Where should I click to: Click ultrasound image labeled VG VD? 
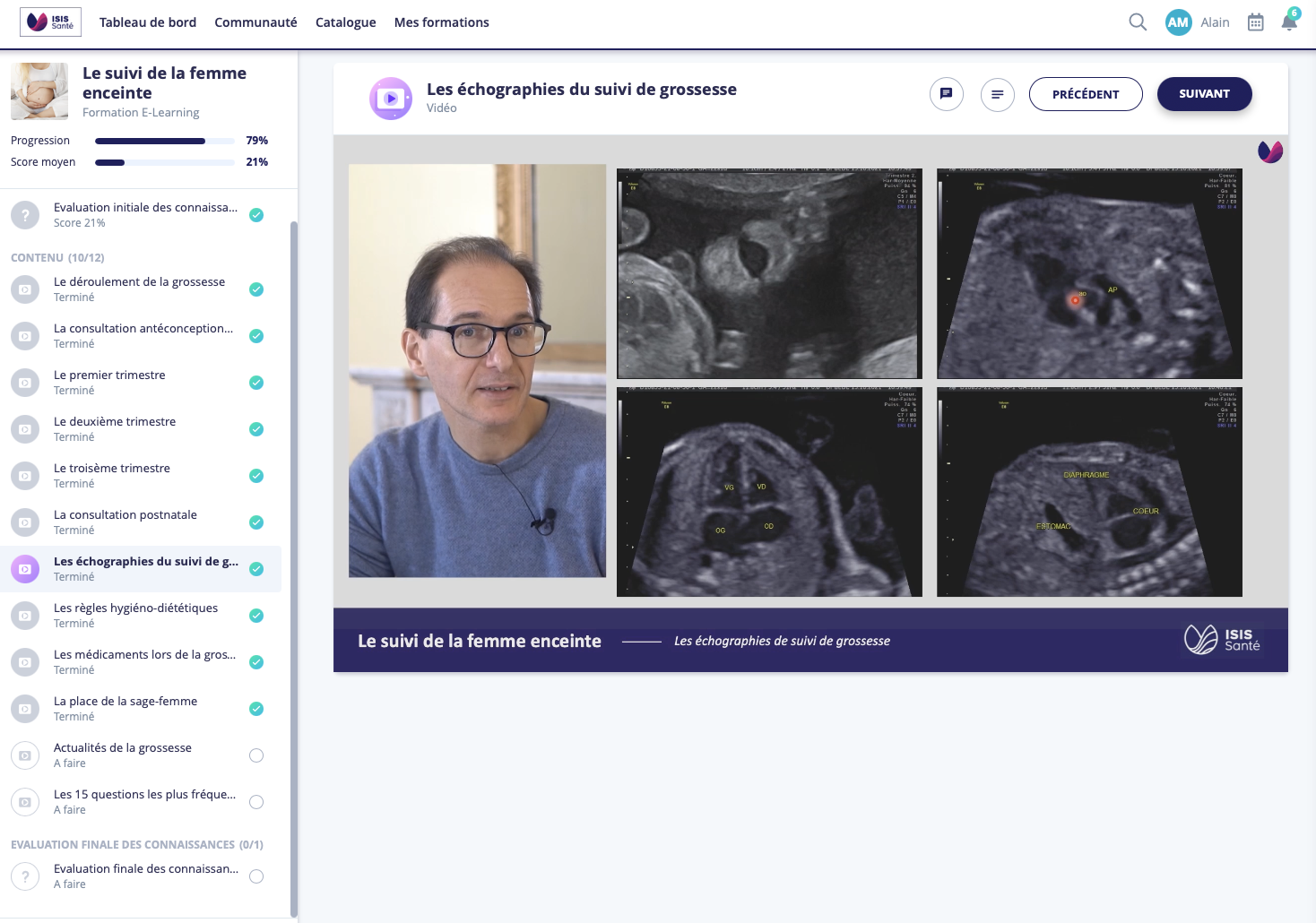(769, 492)
